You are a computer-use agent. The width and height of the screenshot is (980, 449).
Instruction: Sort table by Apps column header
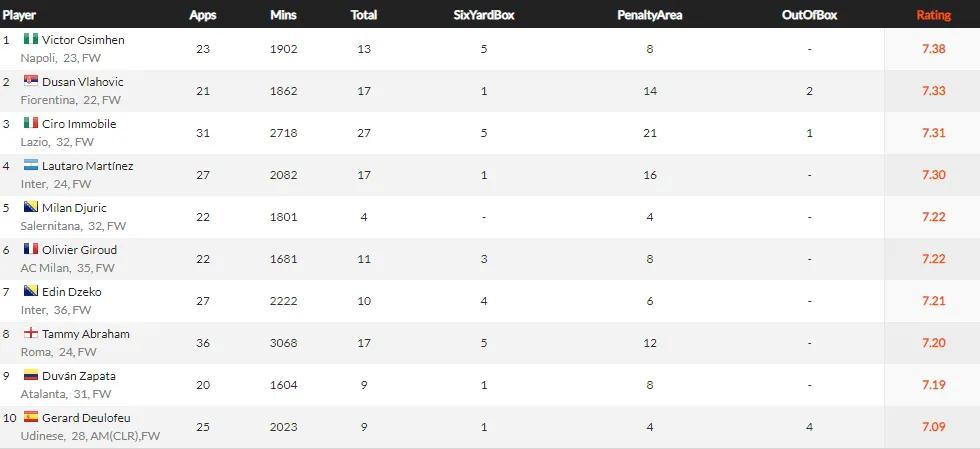(204, 15)
